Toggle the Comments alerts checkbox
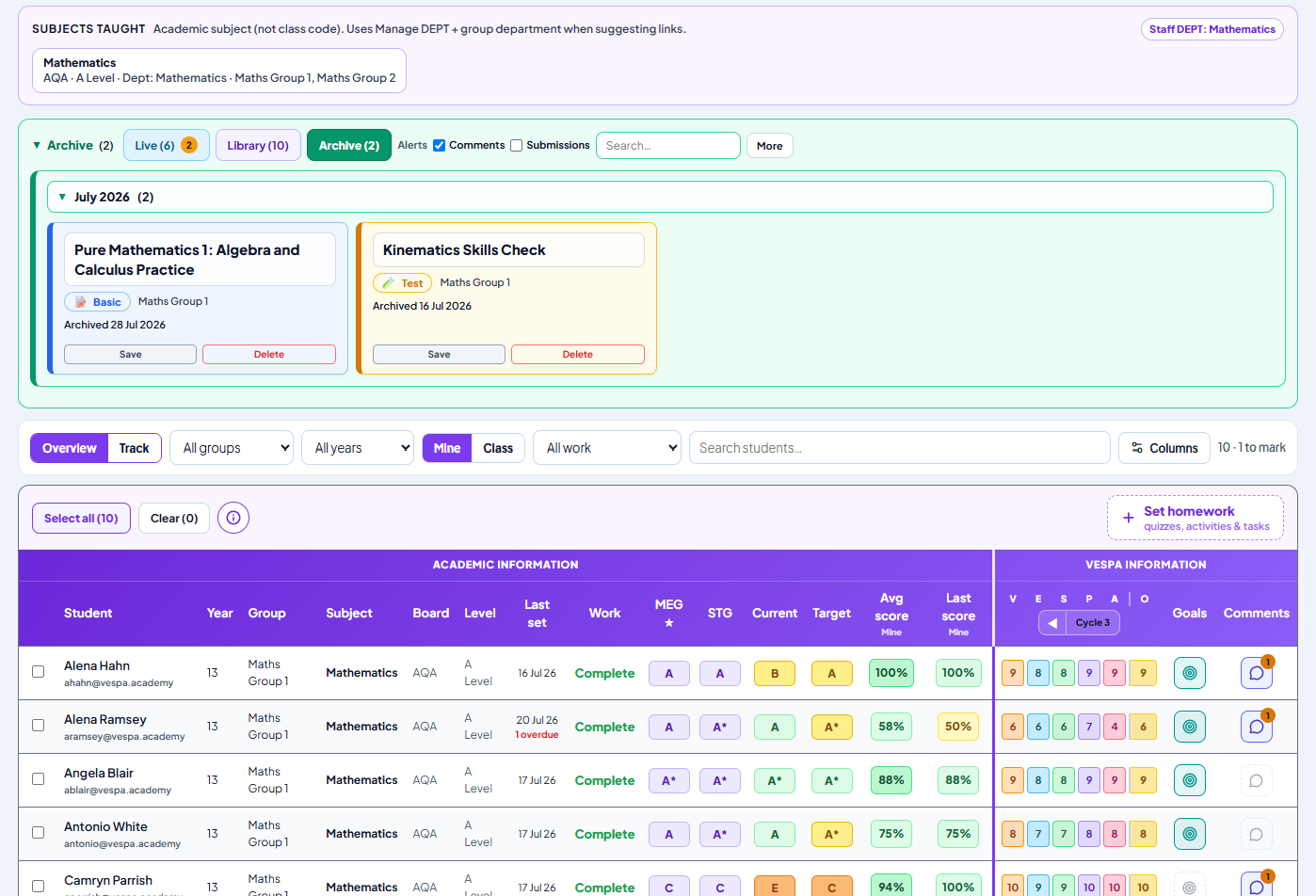The image size is (1316, 896). pyautogui.click(x=439, y=145)
